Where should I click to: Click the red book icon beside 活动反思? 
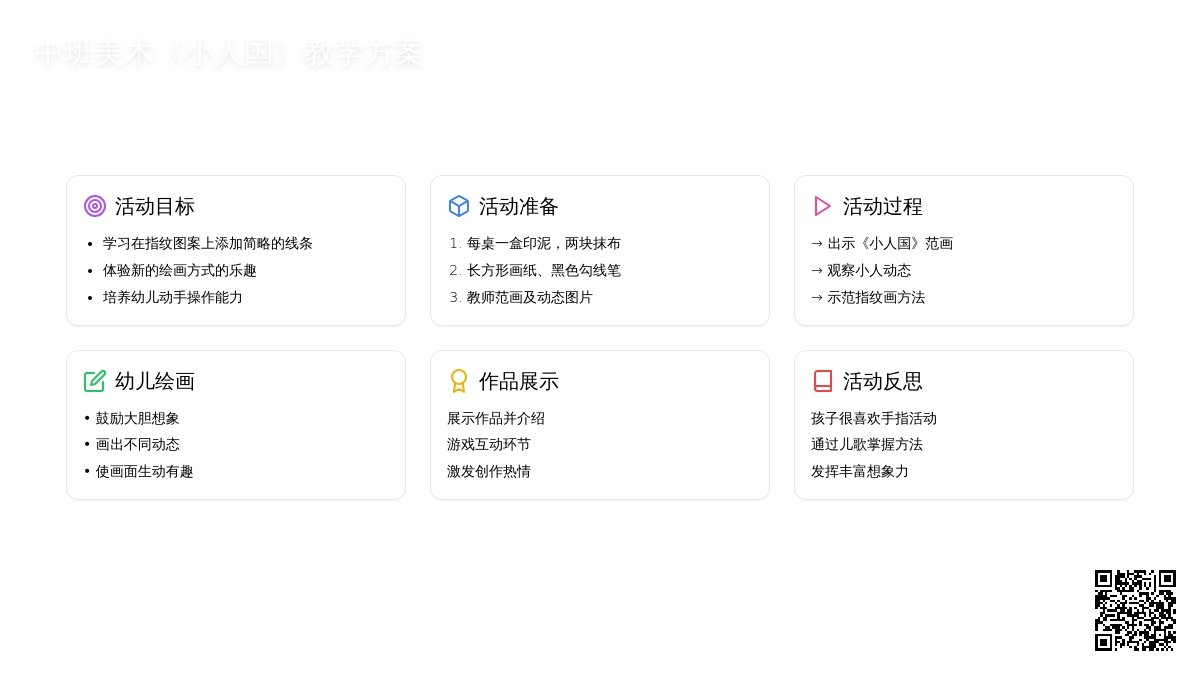[x=823, y=381]
